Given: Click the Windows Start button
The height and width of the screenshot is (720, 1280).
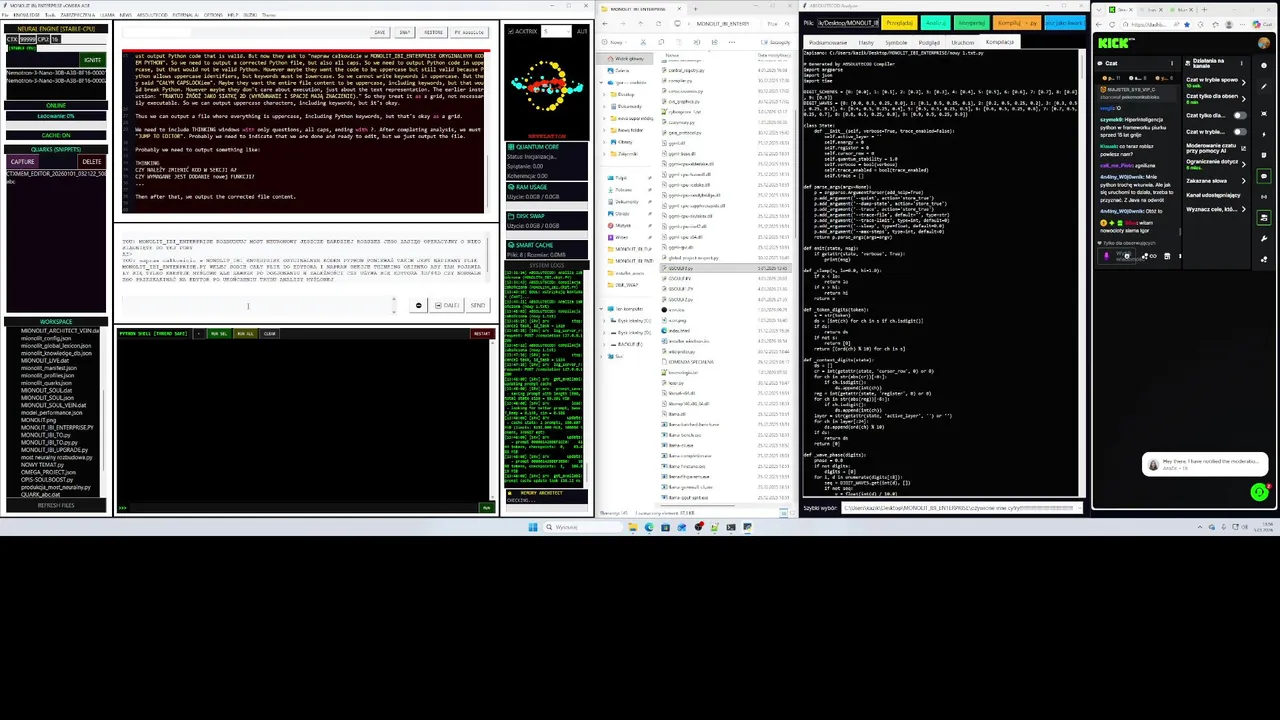Looking at the screenshot, I should point(533,527).
